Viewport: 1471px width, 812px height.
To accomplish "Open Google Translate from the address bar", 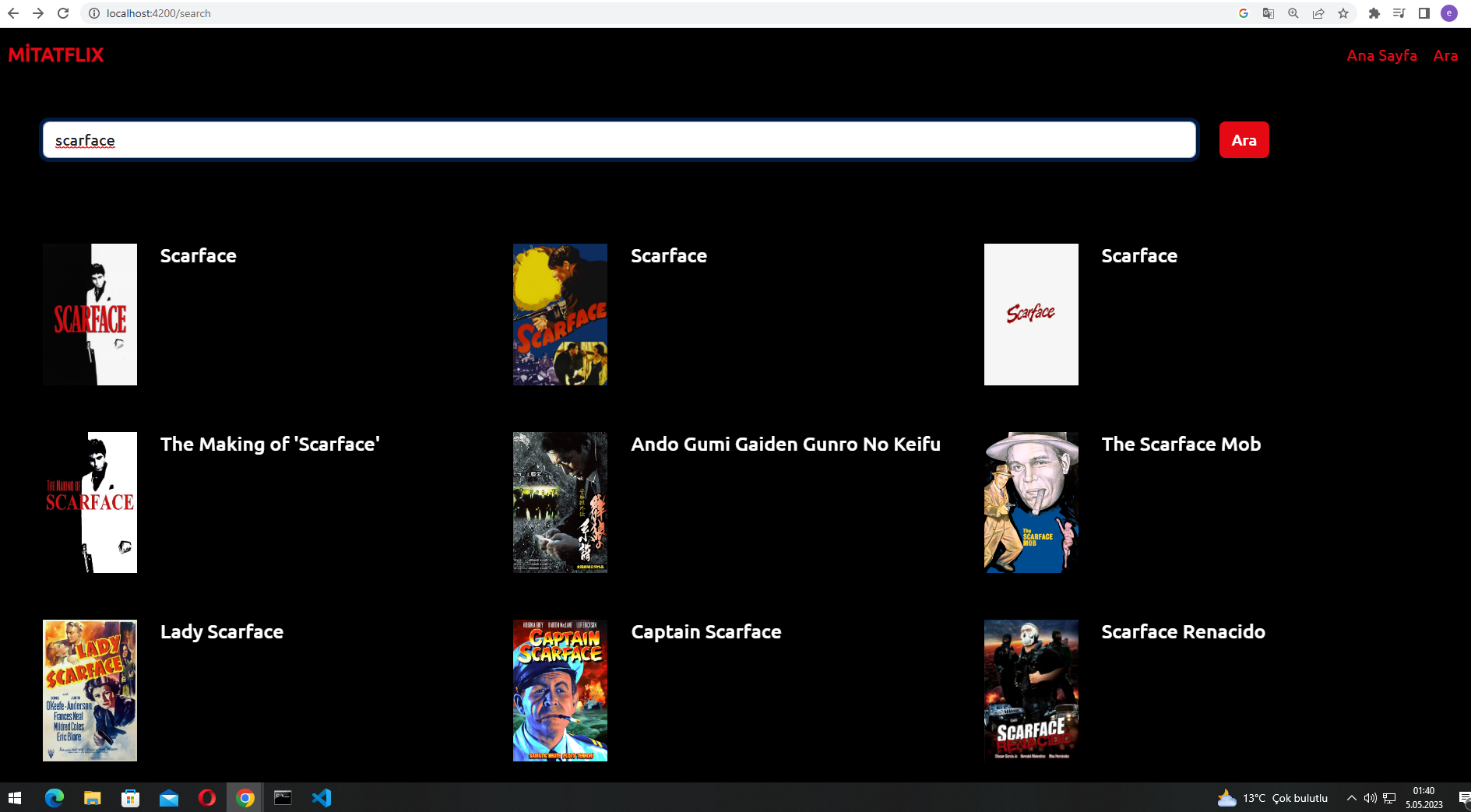I will point(1268,13).
